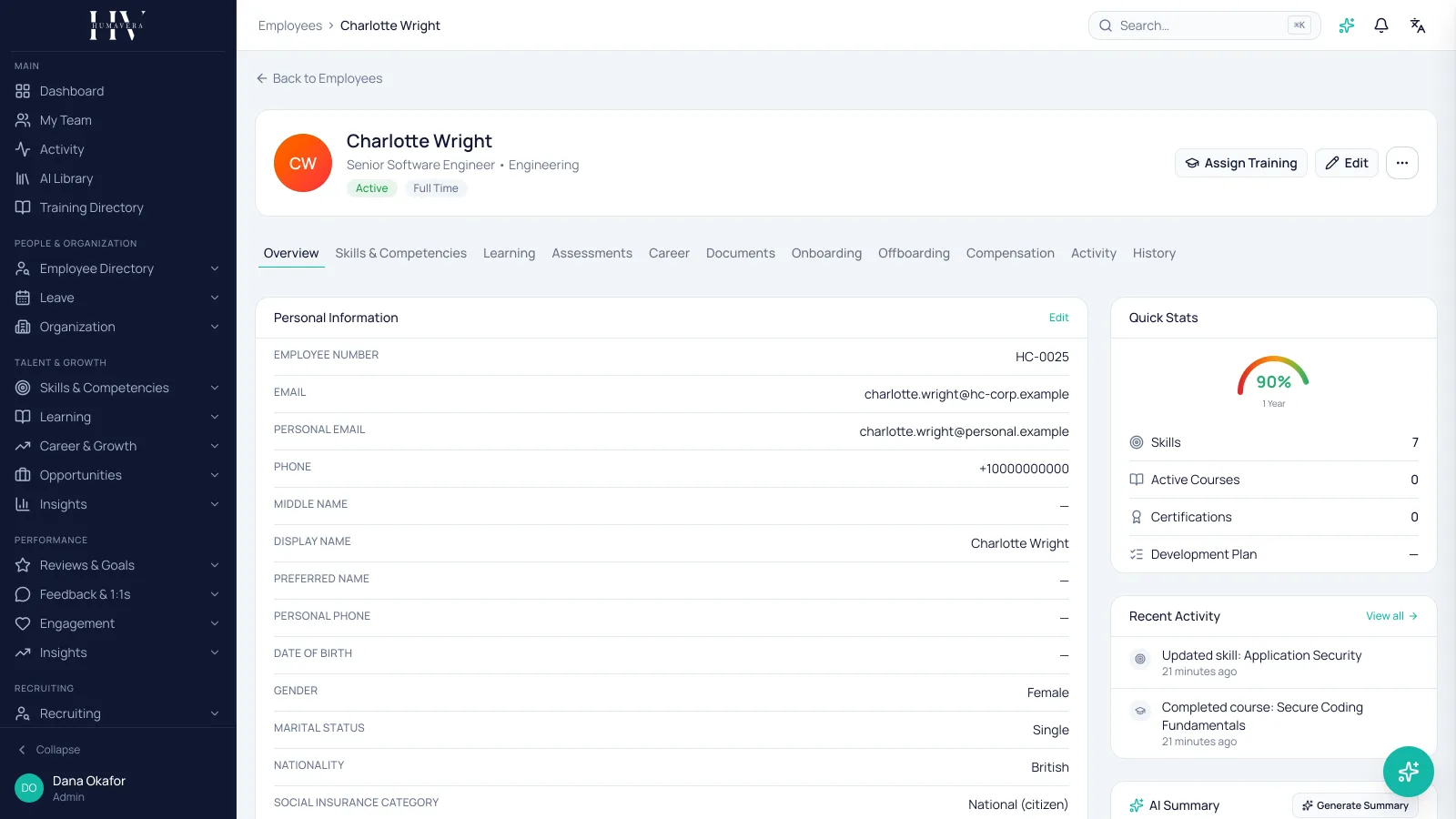Click the Leave calendar icon
Image resolution: width=1456 pixels, height=819 pixels.
(23, 298)
